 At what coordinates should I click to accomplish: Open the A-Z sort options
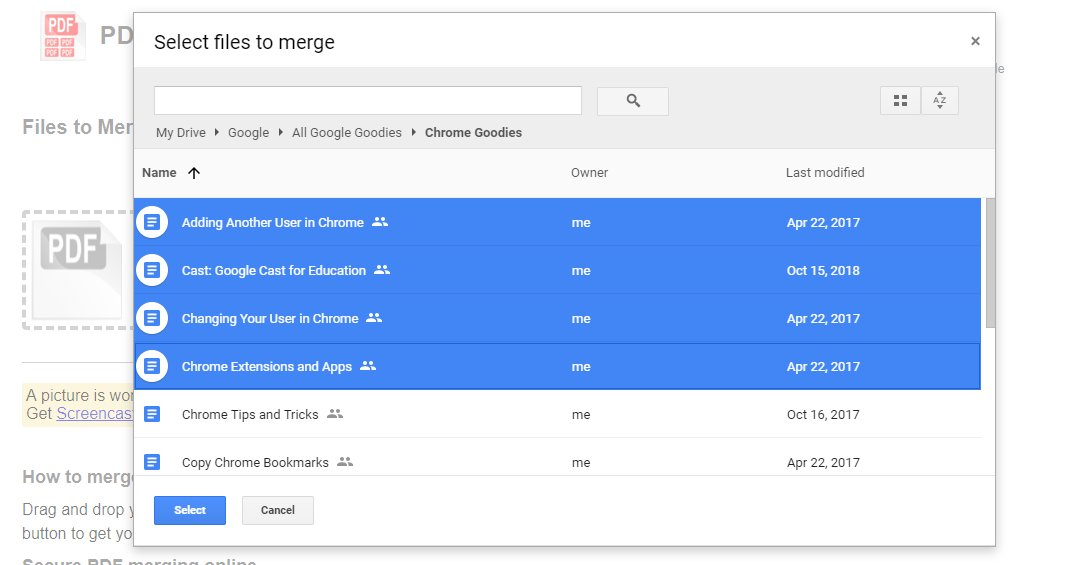point(939,101)
